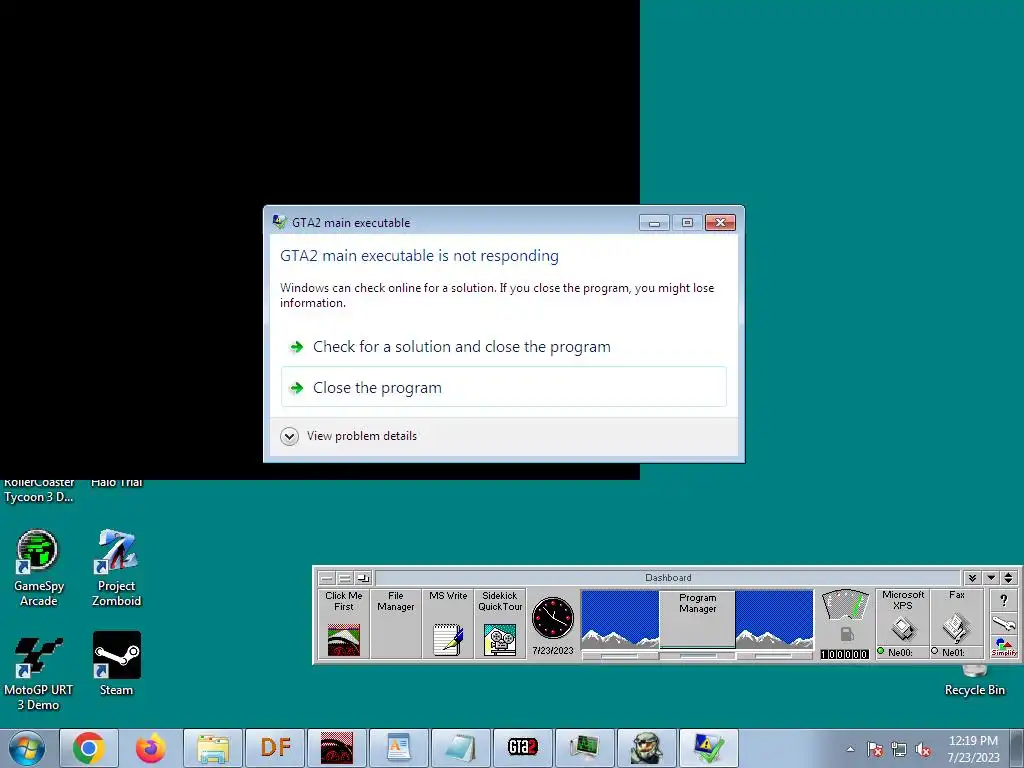Click first Dashboard title-bar layout button
This screenshot has height=768, width=1024.
click(327, 578)
